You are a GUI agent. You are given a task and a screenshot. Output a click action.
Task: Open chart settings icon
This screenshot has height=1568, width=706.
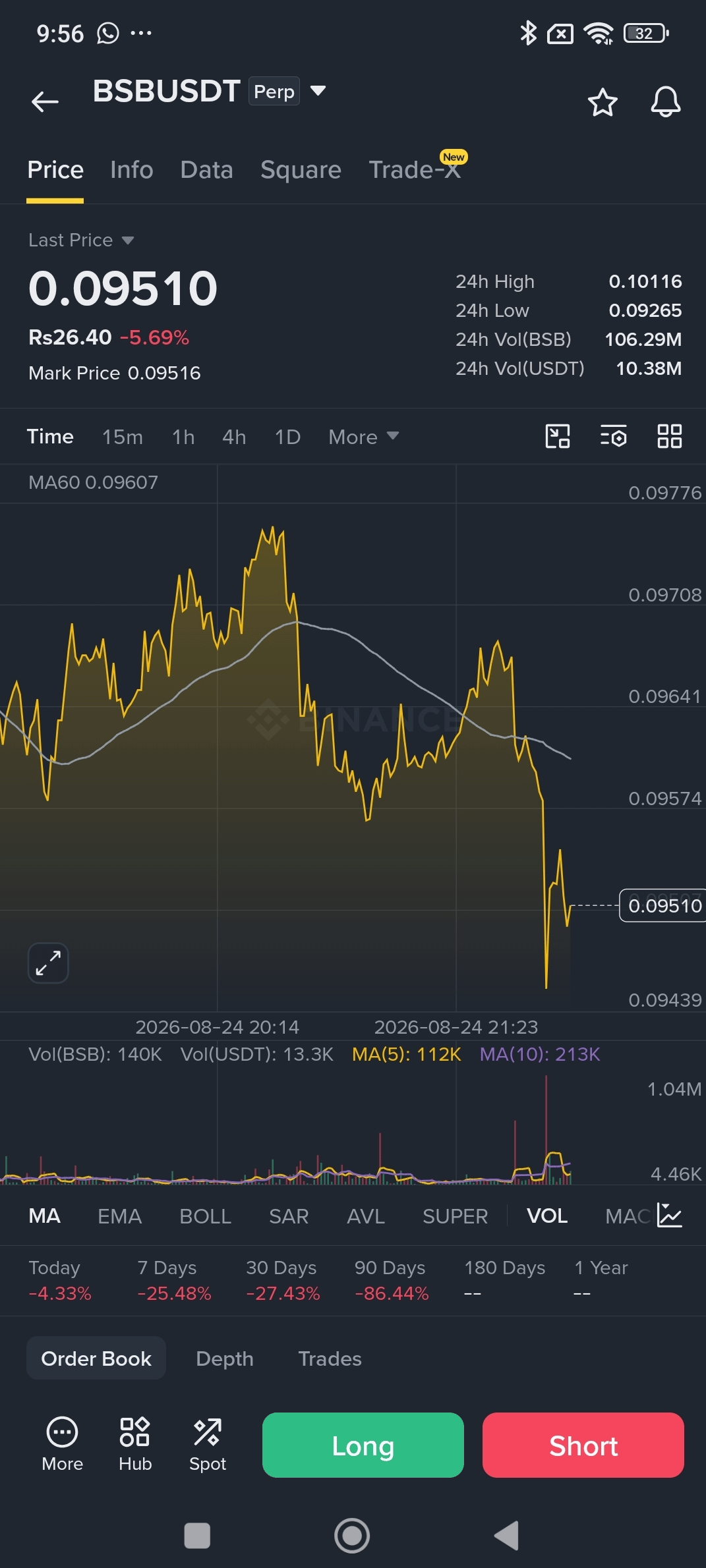click(613, 436)
